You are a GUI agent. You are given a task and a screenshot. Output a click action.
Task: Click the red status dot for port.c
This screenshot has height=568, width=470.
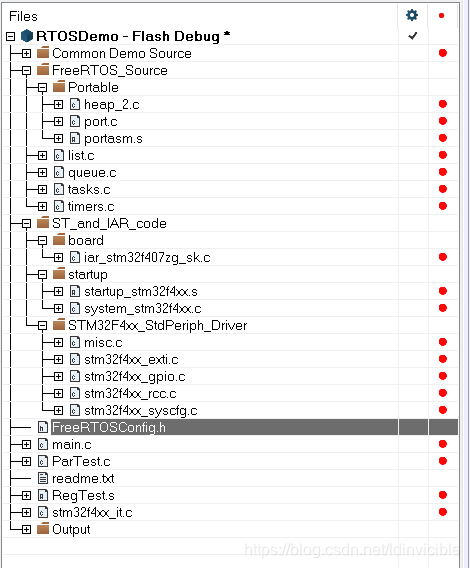(442, 121)
